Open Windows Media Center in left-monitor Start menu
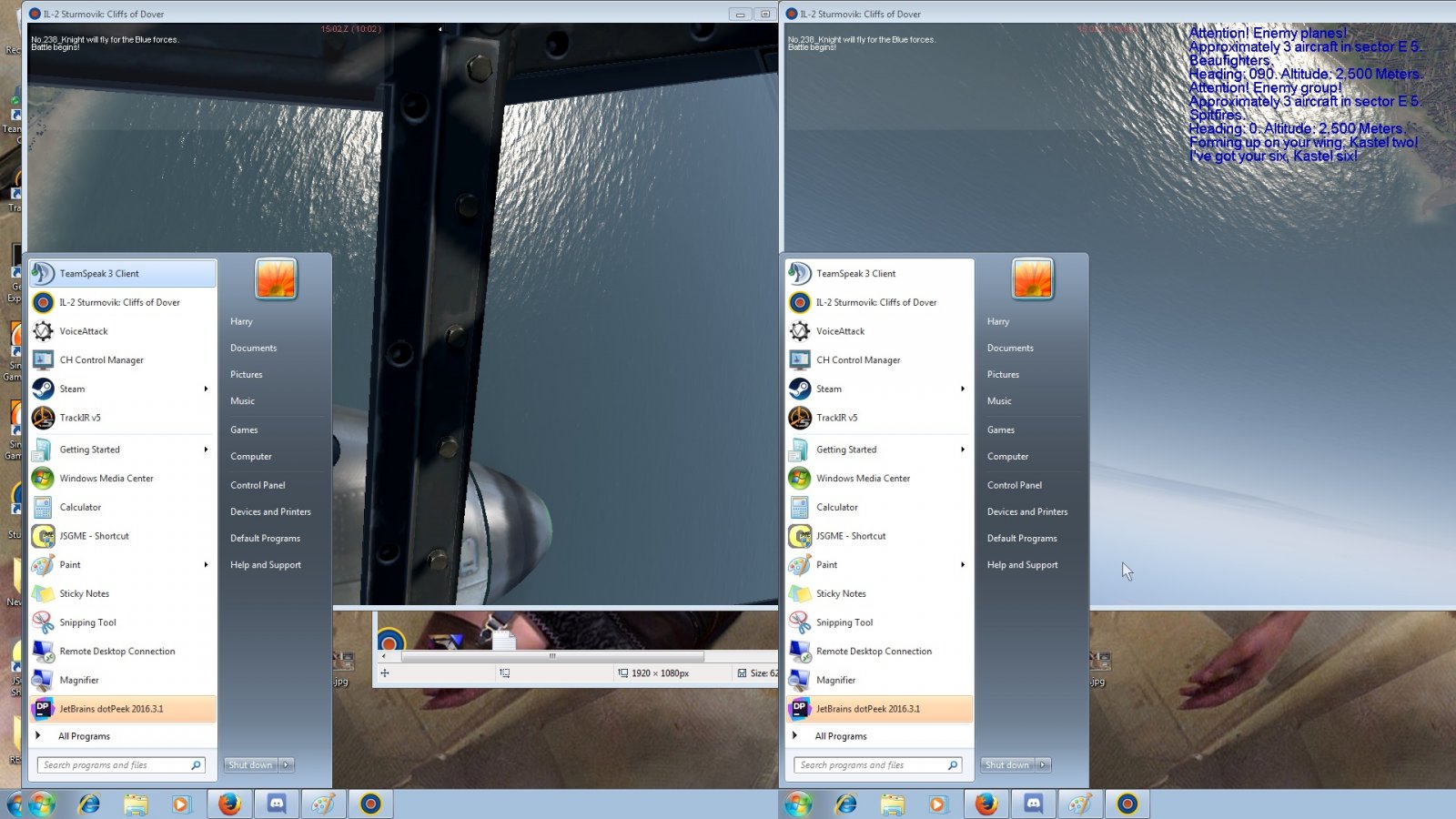The height and width of the screenshot is (819, 1456). pyautogui.click(x=123, y=479)
